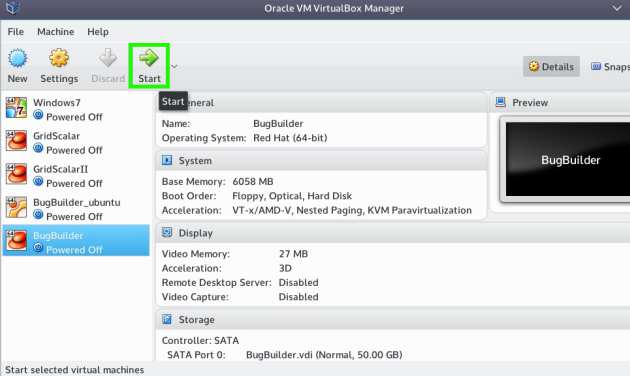The height and width of the screenshot is (376, 630).
Task: Select the GridScalar virtual machine
Action: coord(76,143)
